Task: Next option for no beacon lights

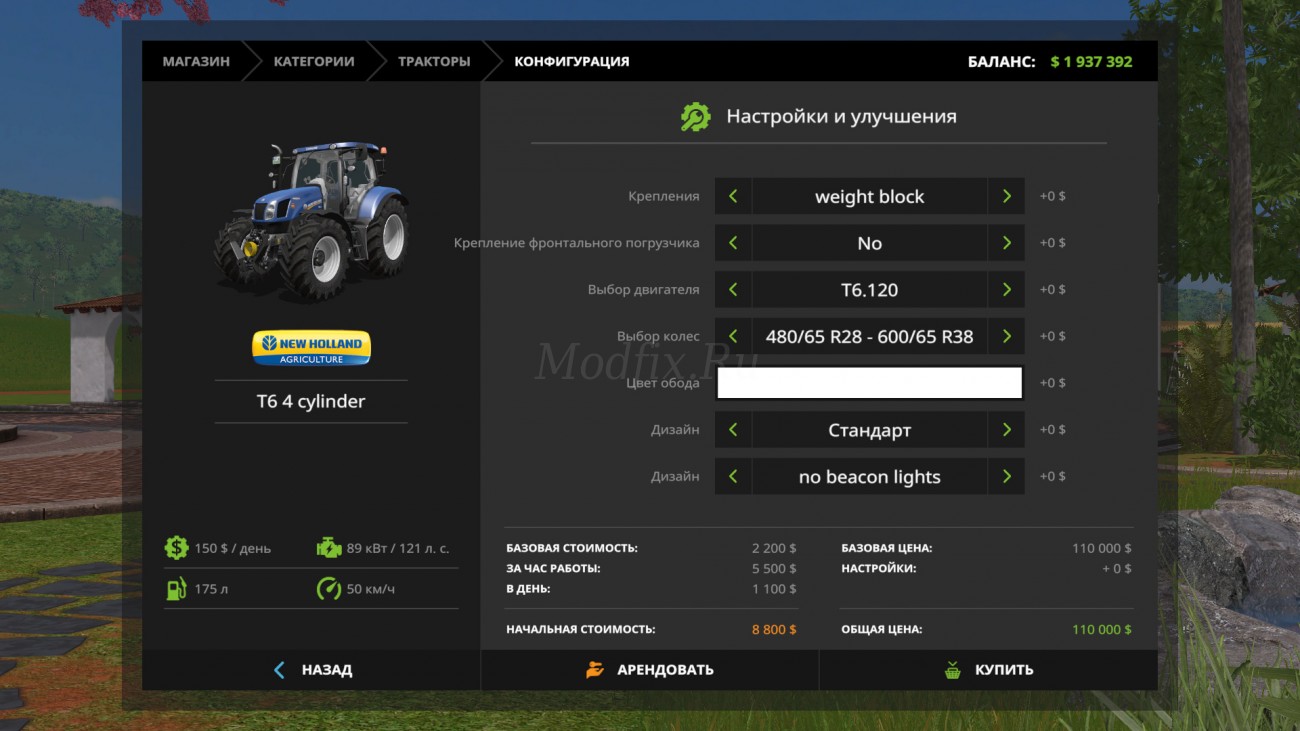Action: coord(1006,477)
